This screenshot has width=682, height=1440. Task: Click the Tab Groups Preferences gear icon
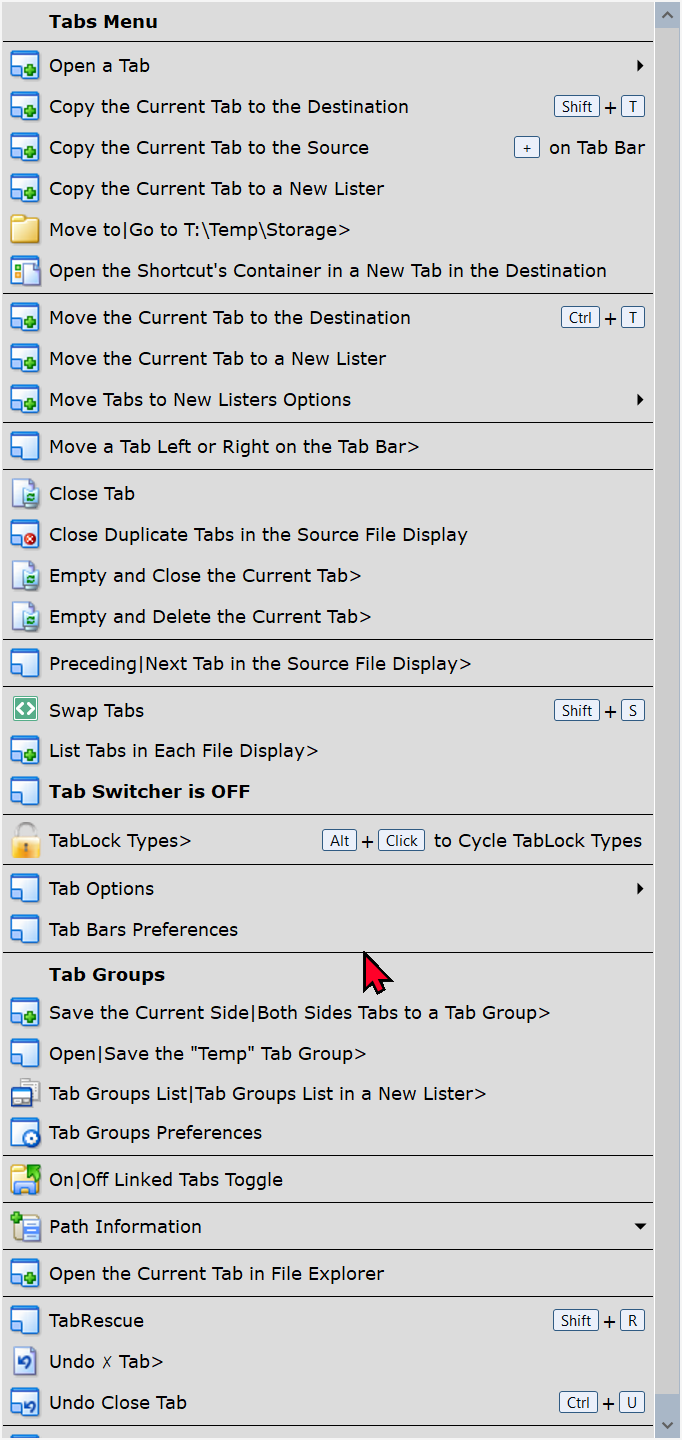coord(24,1133)
